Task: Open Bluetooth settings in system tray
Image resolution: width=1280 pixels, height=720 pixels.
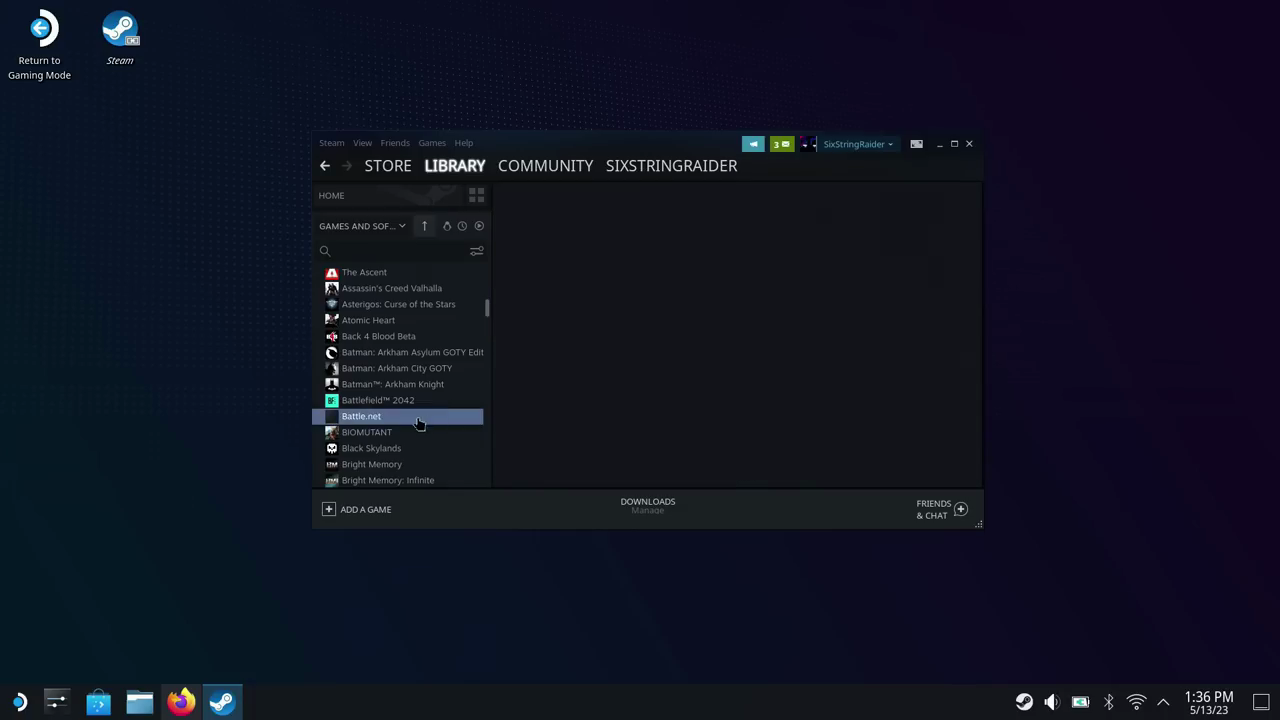Action: [1108, 702]
